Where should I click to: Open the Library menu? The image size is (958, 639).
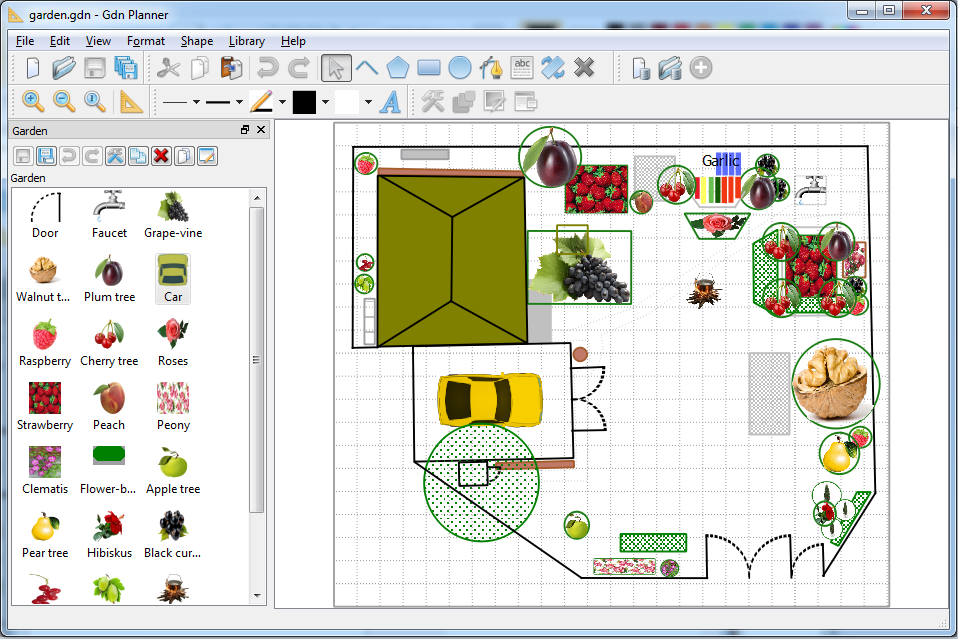[x=246, y=41]
